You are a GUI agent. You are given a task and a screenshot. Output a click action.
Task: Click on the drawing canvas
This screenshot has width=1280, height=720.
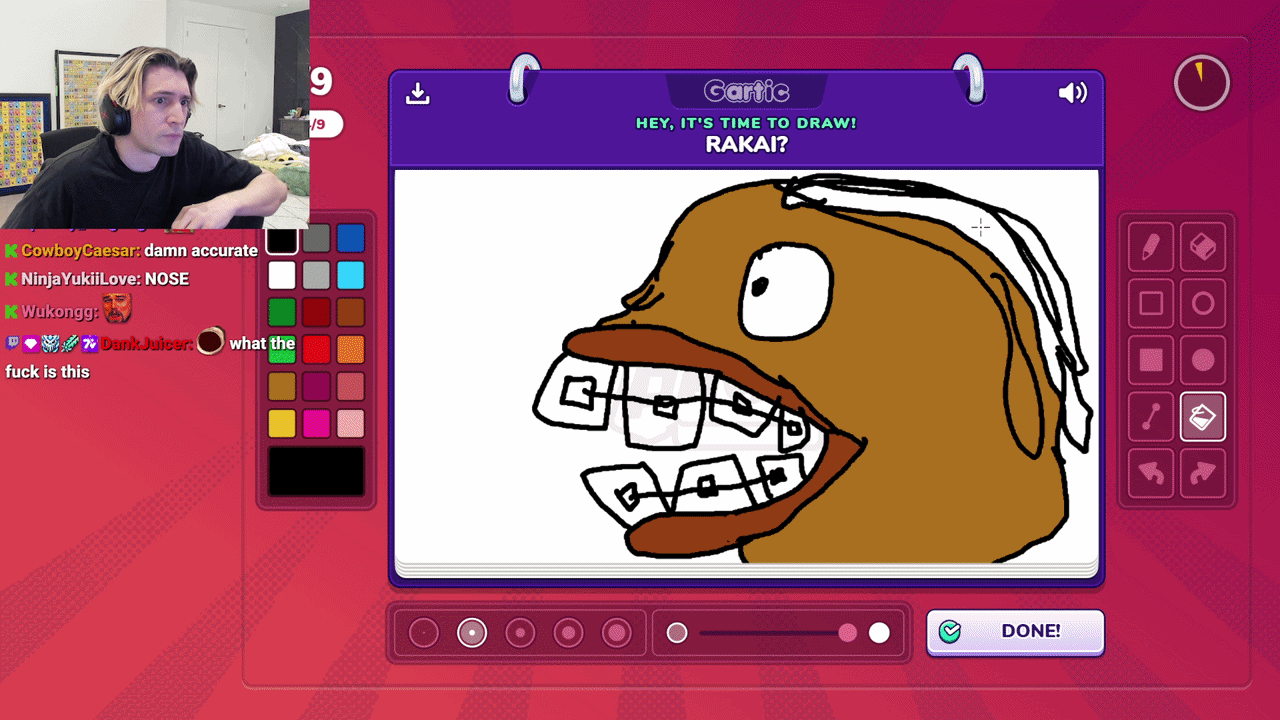746,367
